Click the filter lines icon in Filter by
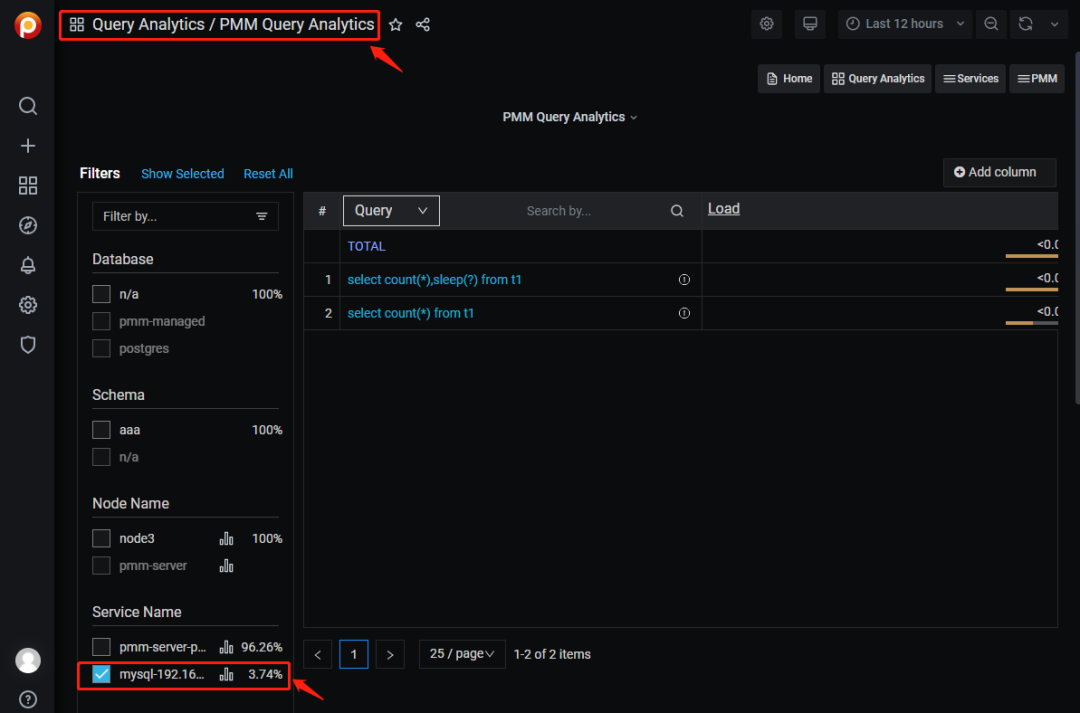 click(262, 216)
